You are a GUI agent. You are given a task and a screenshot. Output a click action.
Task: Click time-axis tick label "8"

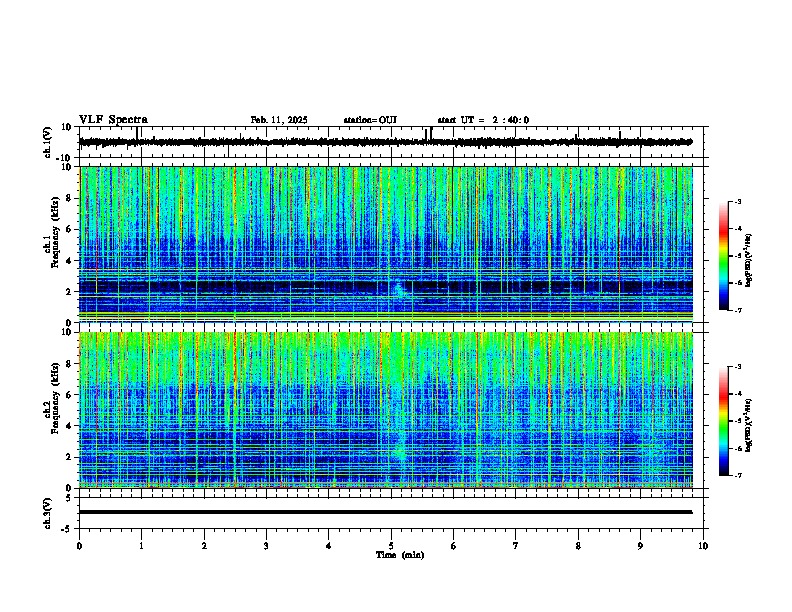point(578,546)
